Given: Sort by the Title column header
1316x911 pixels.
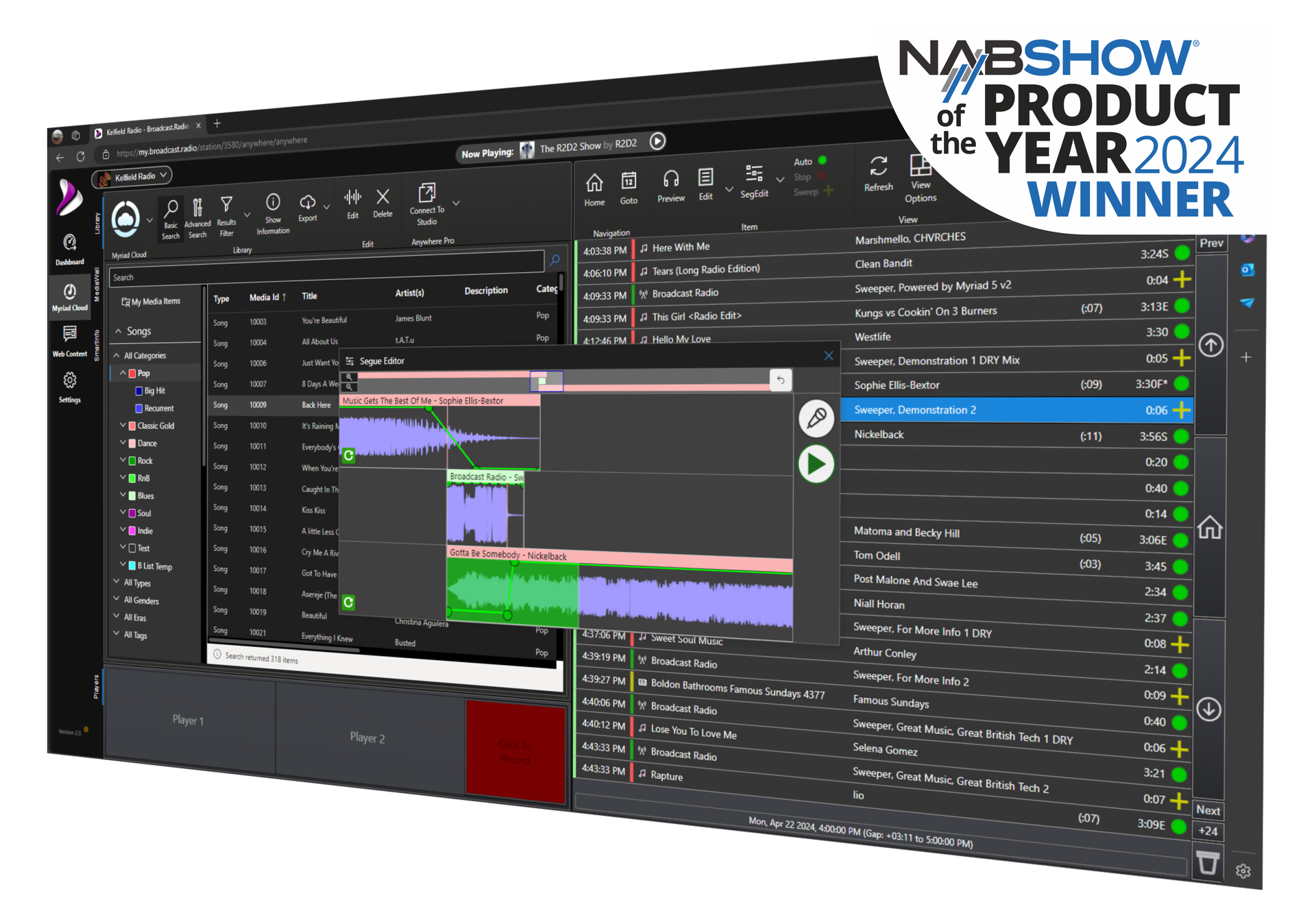Looking at the screenshot, I should [x=309, y=296].
